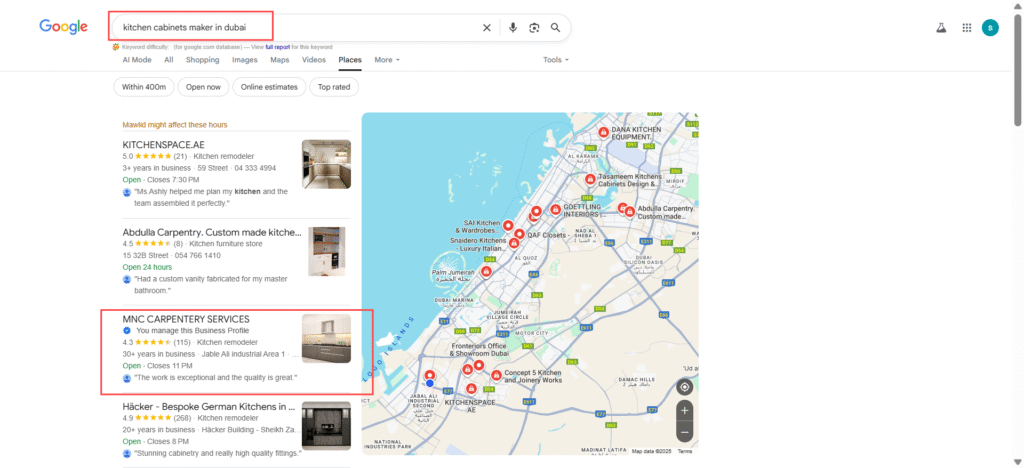The image size is (1024, 468).
Task: Center map on my location
Action: pyautogui.click(x=684, y=387)
